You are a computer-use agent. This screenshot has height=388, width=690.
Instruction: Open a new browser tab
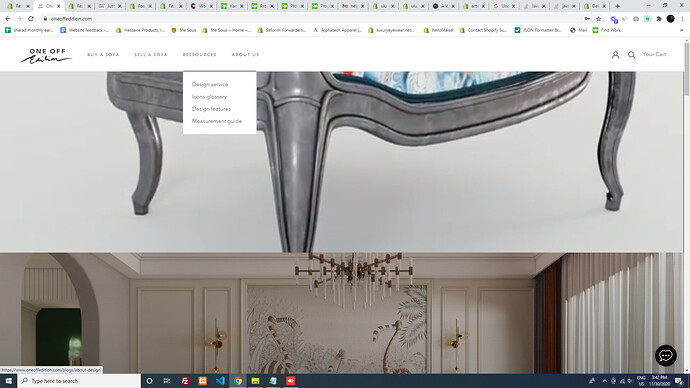(617, 6)
